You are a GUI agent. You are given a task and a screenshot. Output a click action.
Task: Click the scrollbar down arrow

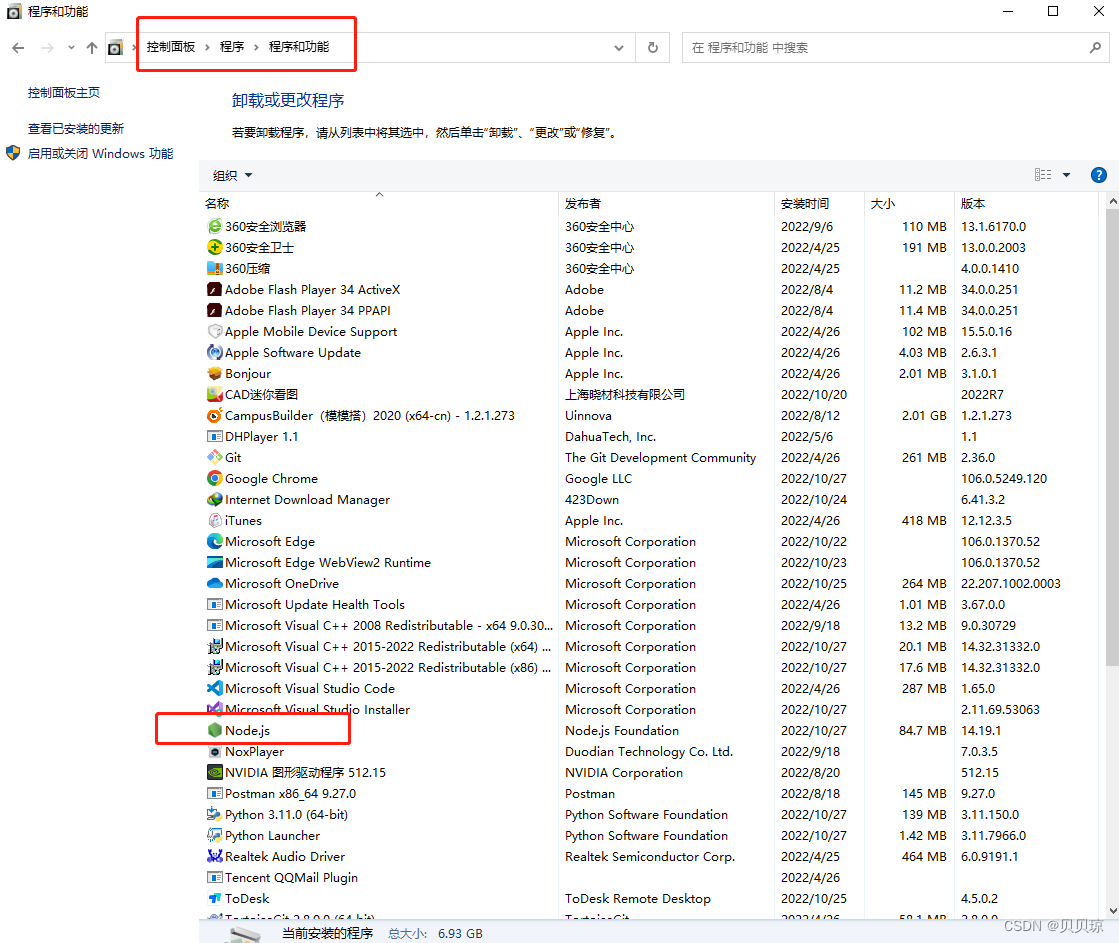1112,910
